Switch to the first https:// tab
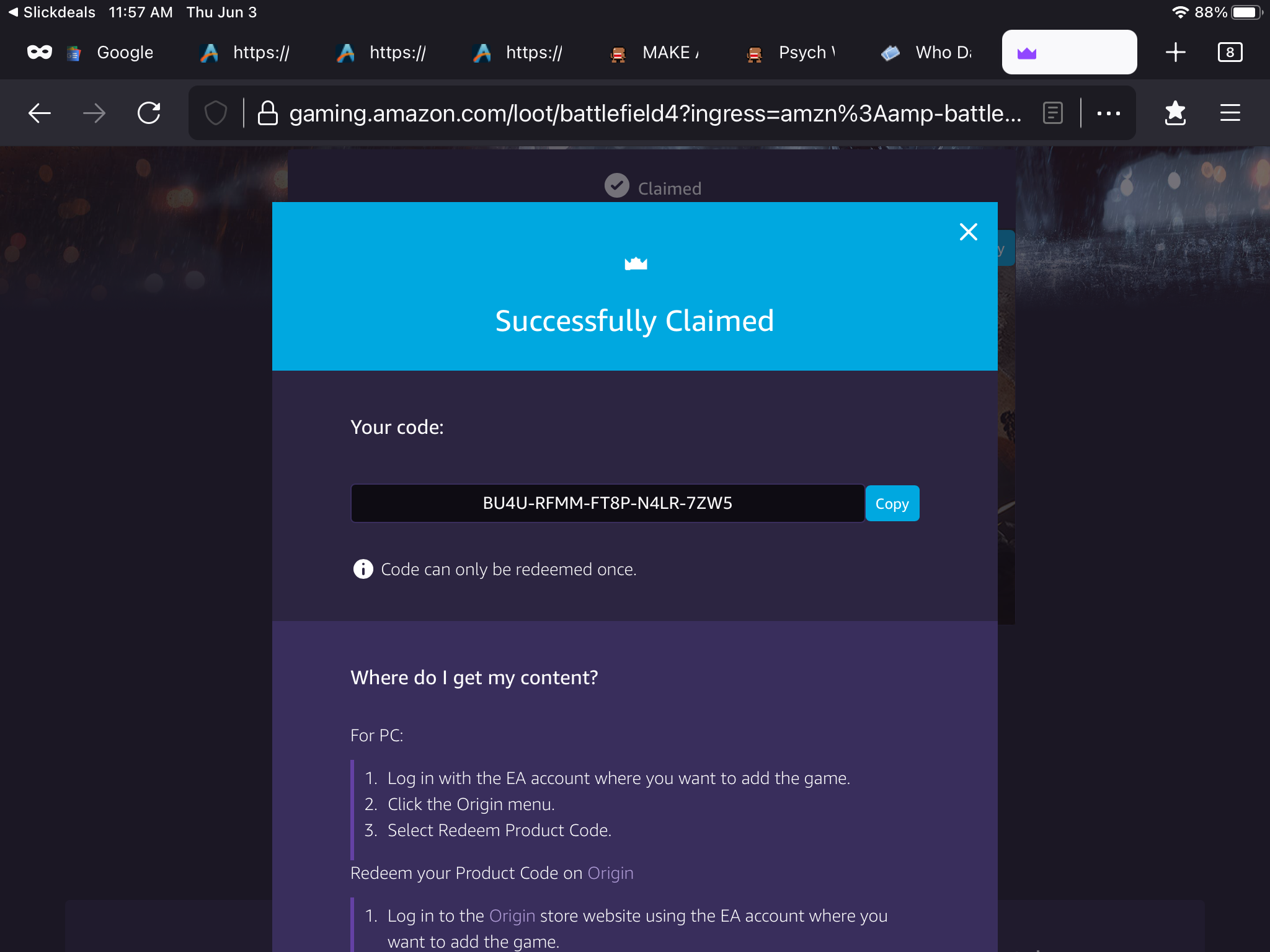1270x952 pixels. [246, 52]
